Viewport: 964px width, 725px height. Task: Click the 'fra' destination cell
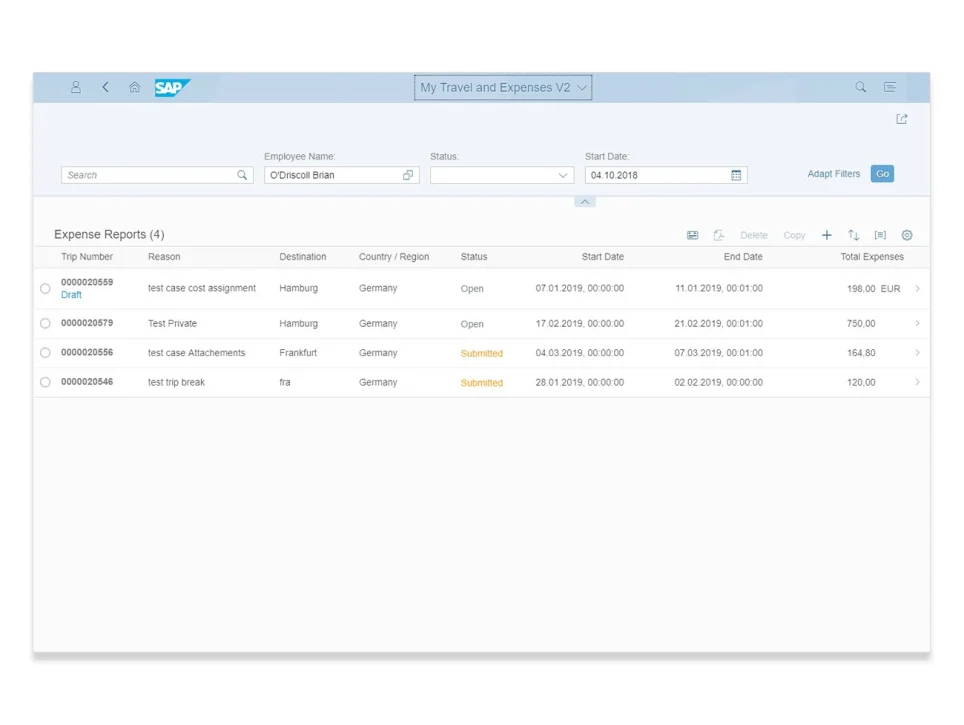pyautogui.click(x=285, y=382)
